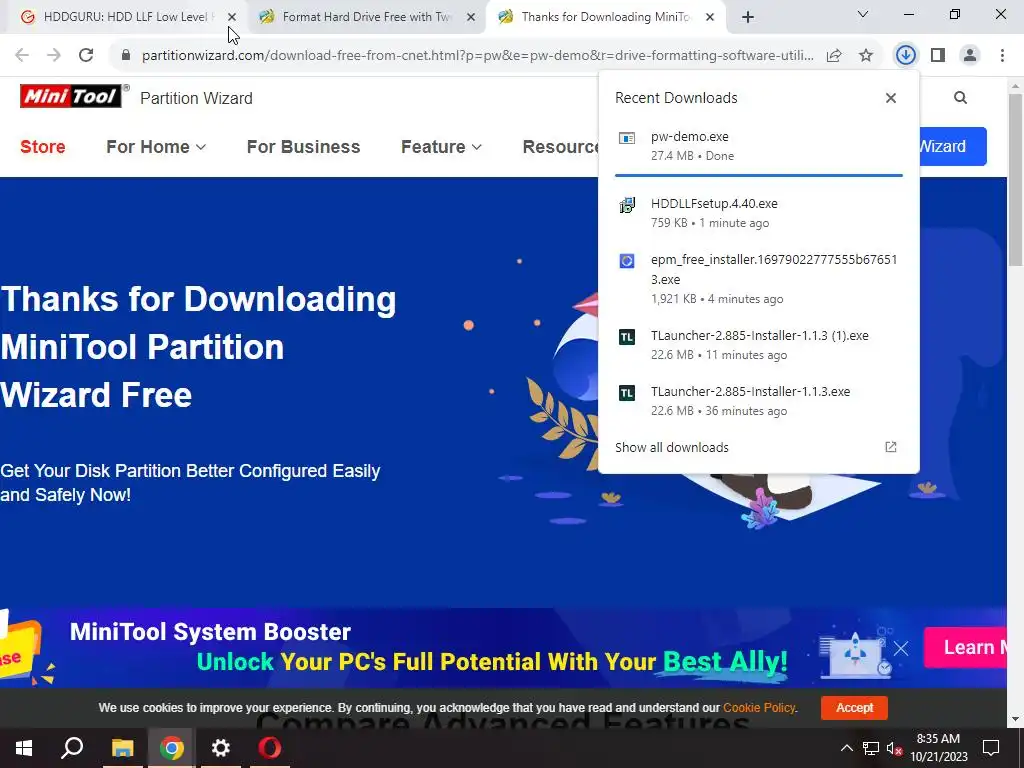Image resolution: width=1024 pixels, height=768 pixels.
Task: Open the site search magnifier icon
Action: (x=960, y=98)
